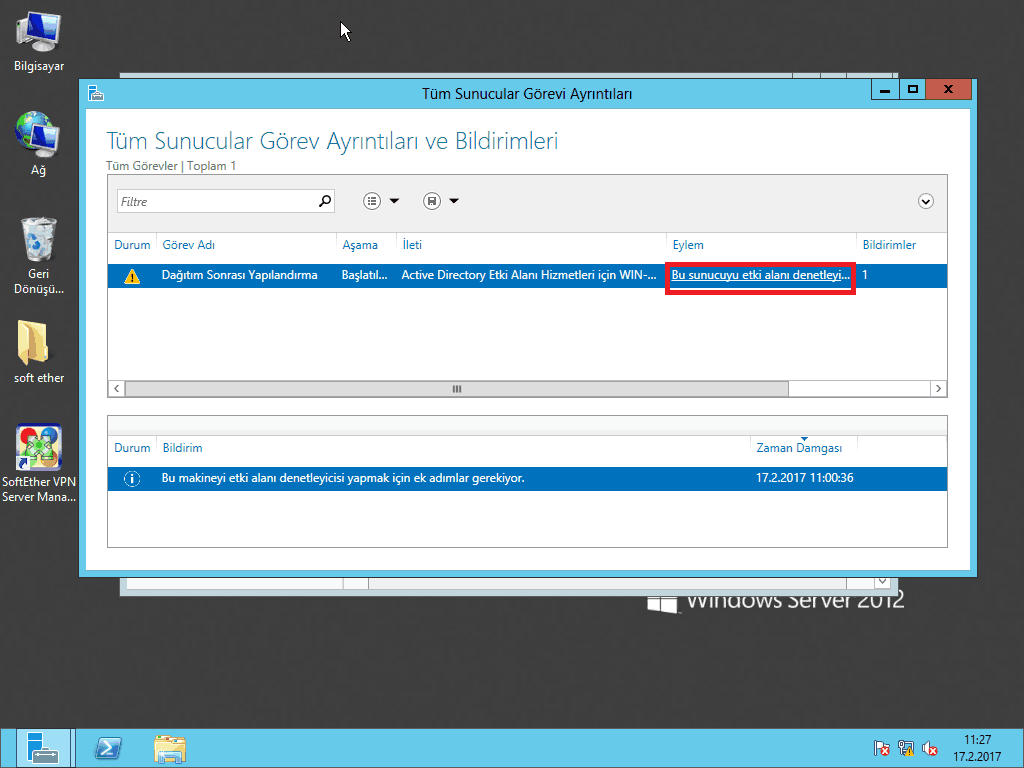Select the soft ether folder icon
Screen dimensions: 1024x768
pos(38,343)
